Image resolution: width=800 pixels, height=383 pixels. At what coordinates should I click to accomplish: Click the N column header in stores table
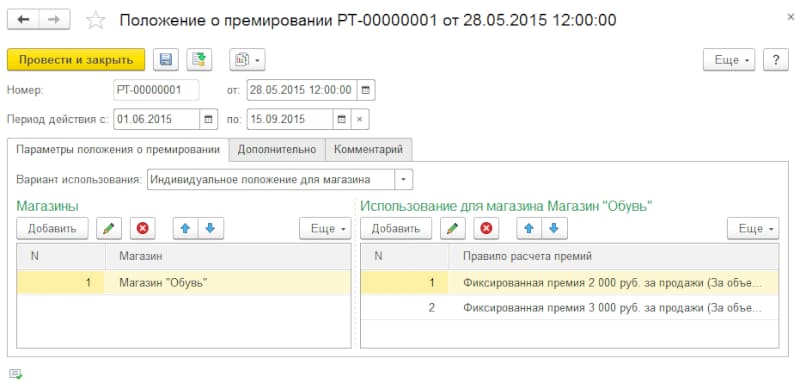coord(61,257)
